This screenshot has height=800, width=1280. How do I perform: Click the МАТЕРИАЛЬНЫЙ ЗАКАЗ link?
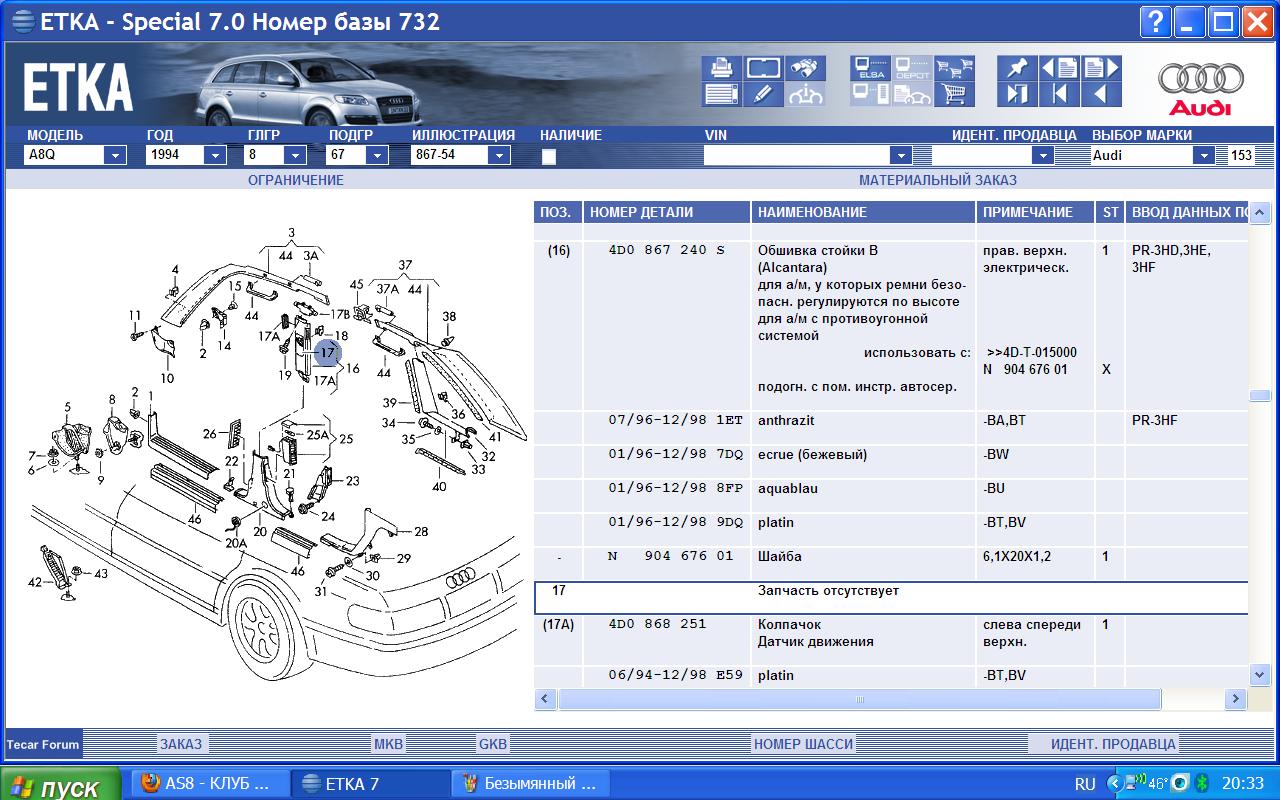point(937,180)
